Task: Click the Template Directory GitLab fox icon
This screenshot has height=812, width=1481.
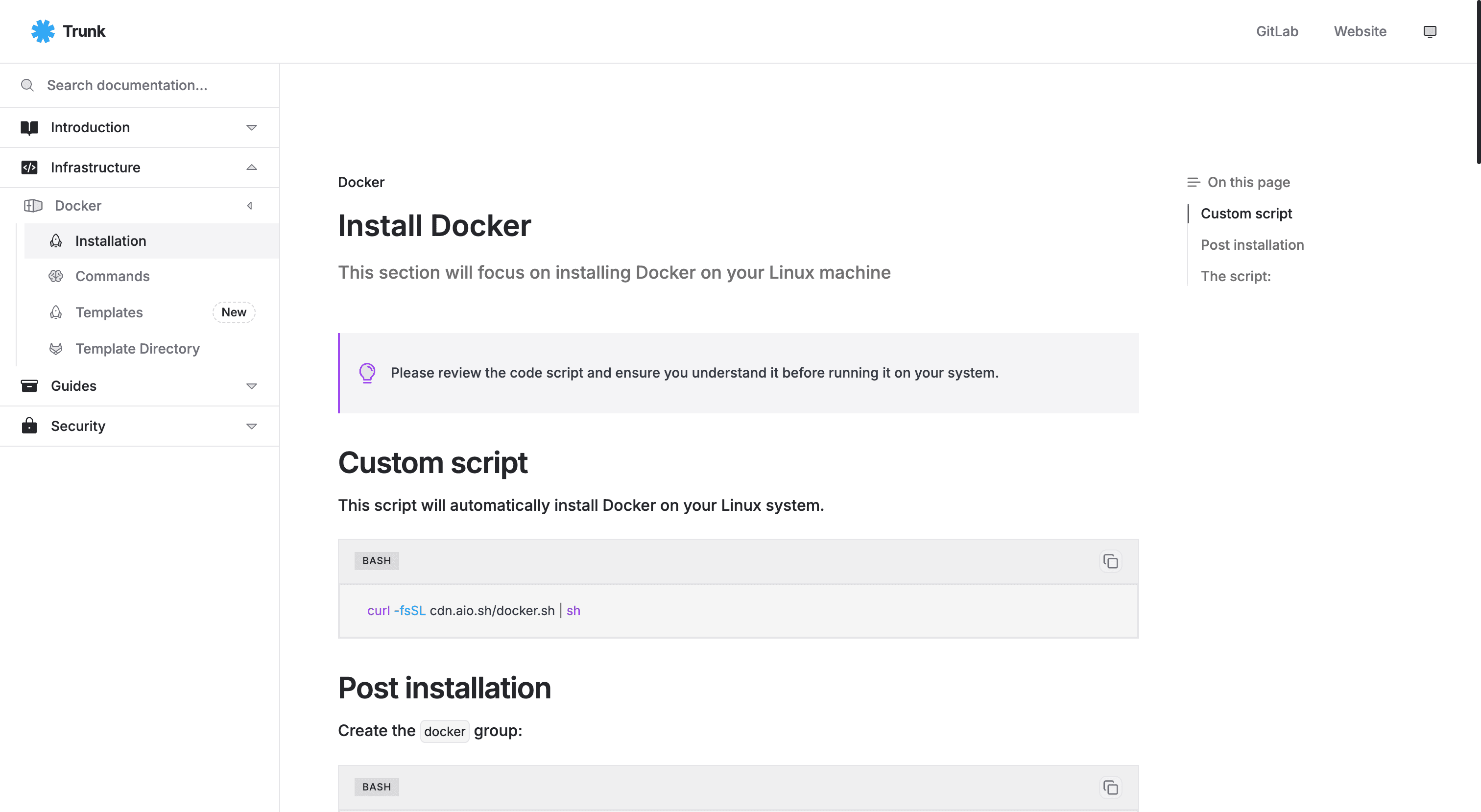Action: (56, 349)
